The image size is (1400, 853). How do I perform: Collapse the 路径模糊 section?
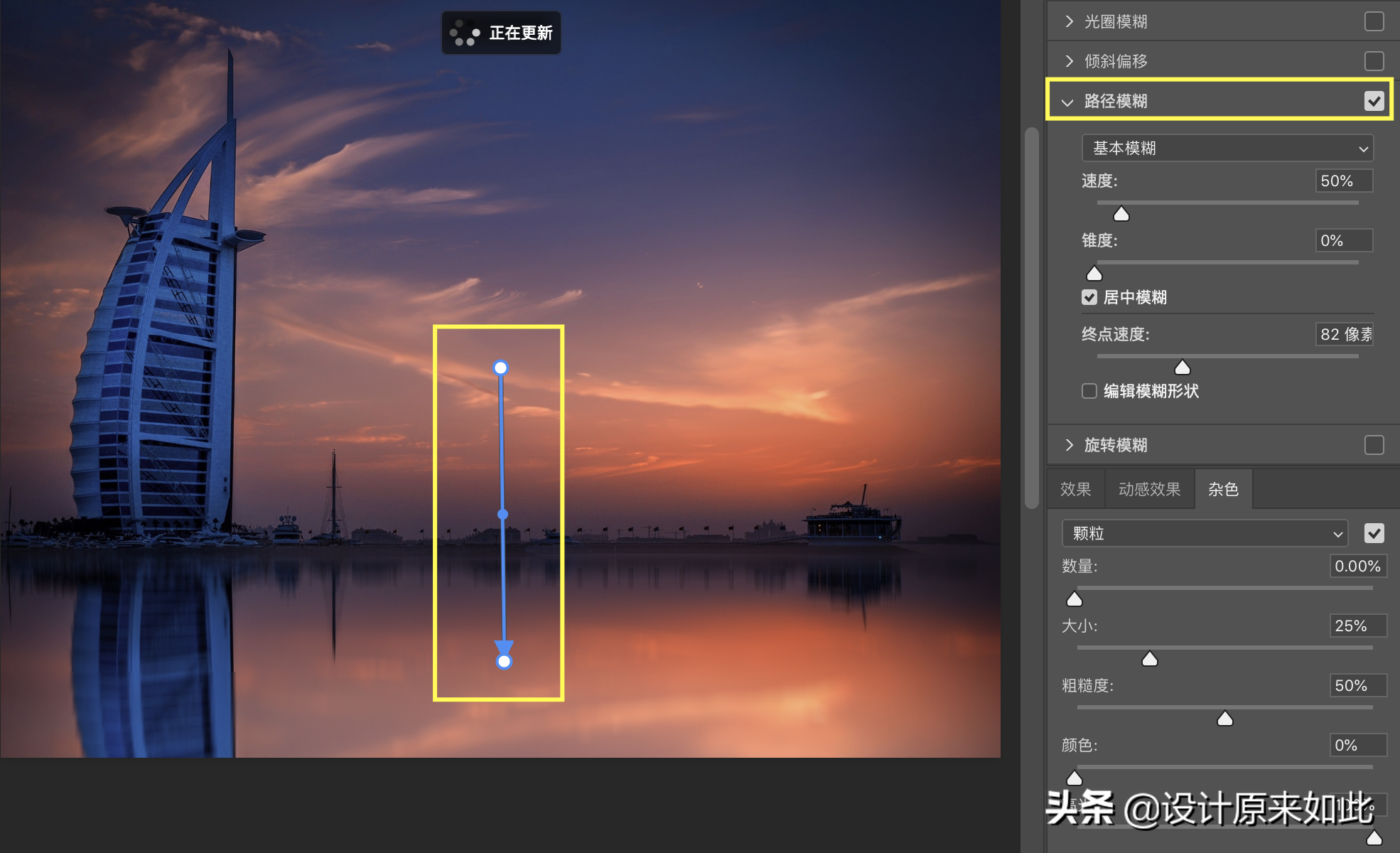(1067, 102)
